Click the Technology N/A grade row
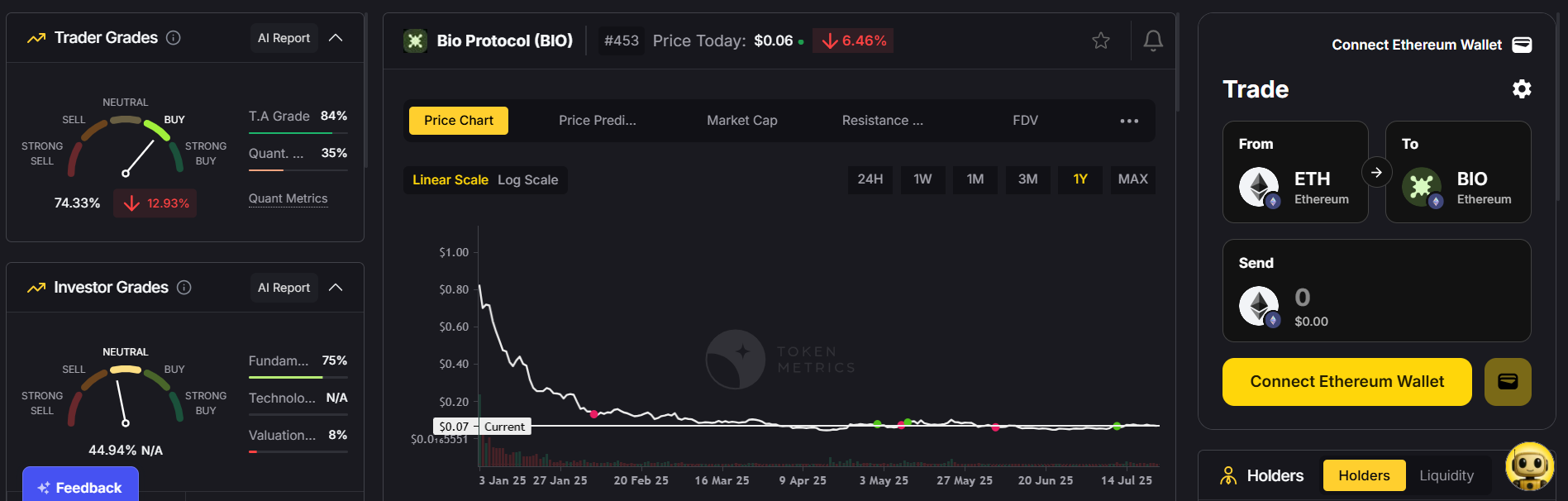This screenshot has width=1568, height=501. point(298,398)
